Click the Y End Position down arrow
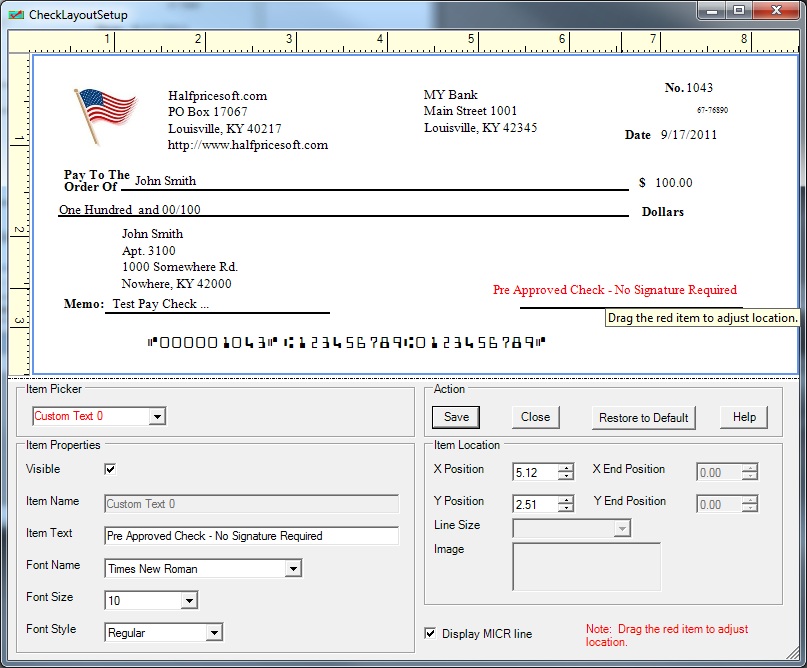The image size is (807, 668). 748,506
